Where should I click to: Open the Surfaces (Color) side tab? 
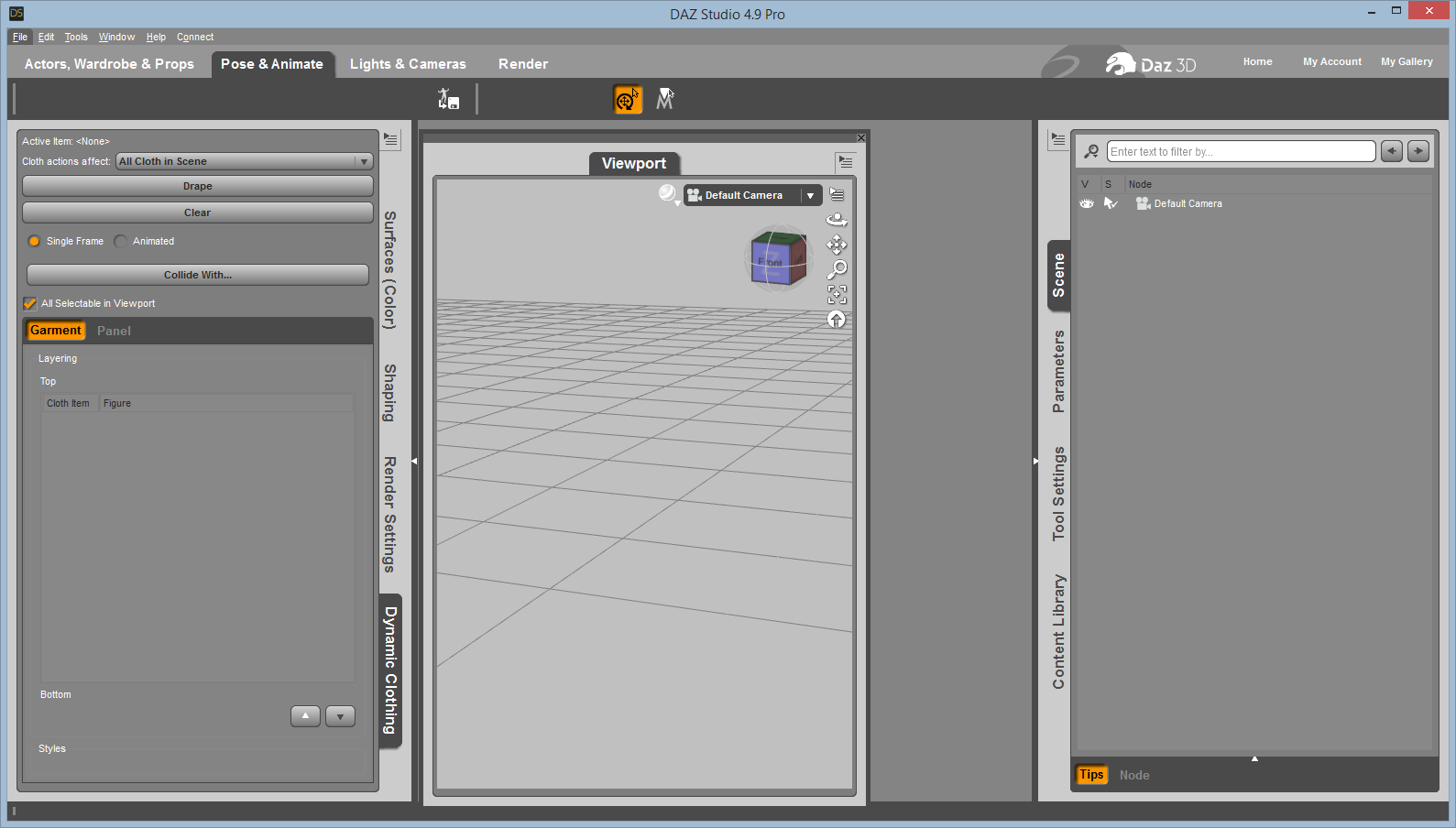[x=390, y=270]
